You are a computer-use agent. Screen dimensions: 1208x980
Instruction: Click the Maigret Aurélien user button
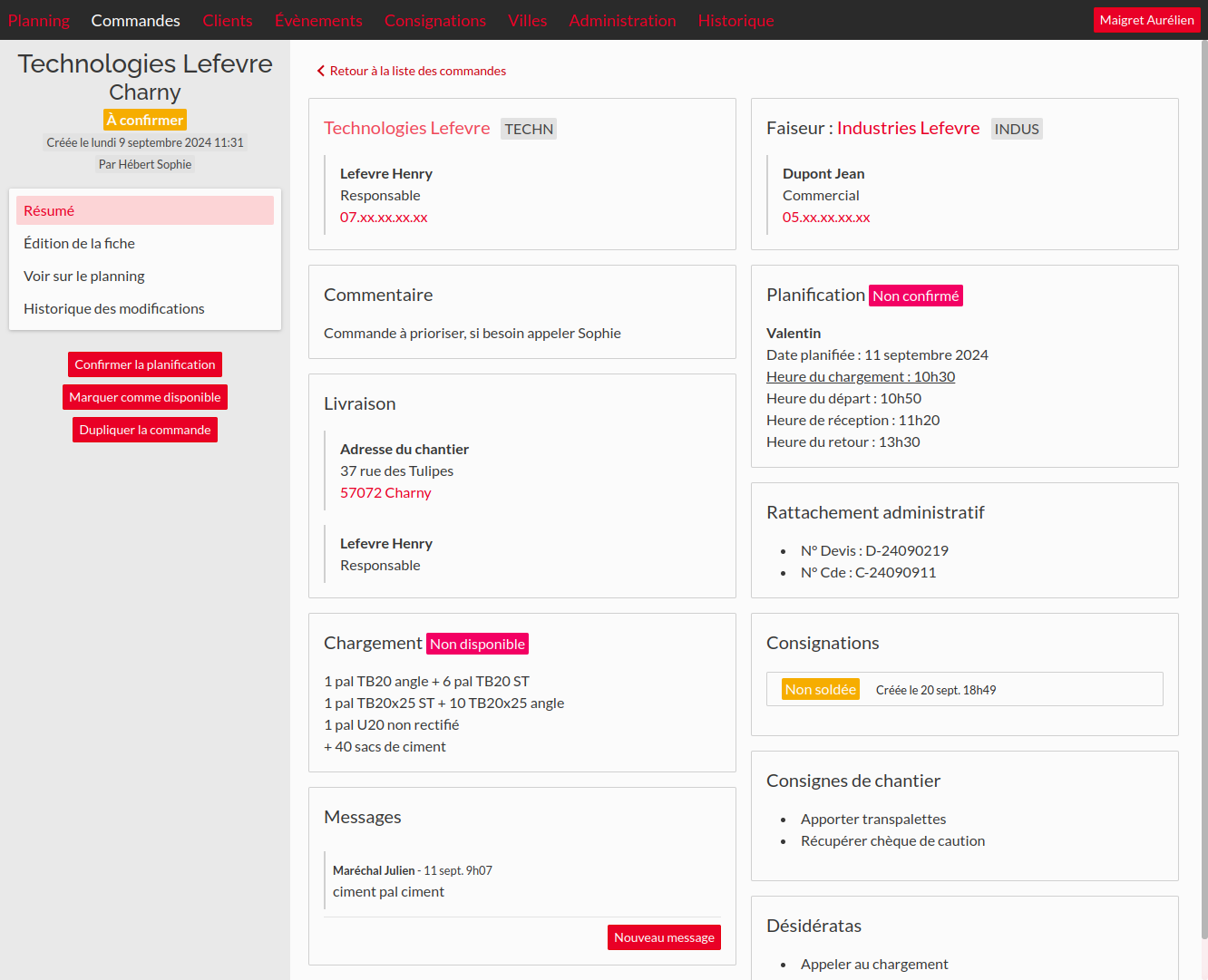[1146, 20]
